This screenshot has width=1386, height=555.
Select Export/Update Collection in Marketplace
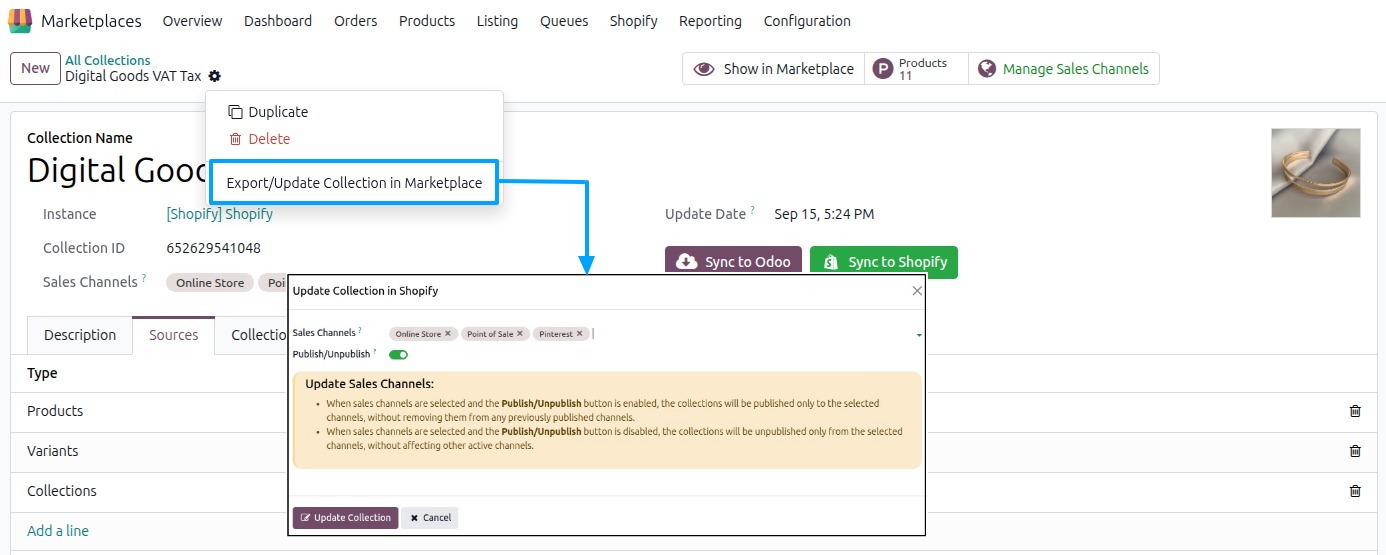[354, 183]
